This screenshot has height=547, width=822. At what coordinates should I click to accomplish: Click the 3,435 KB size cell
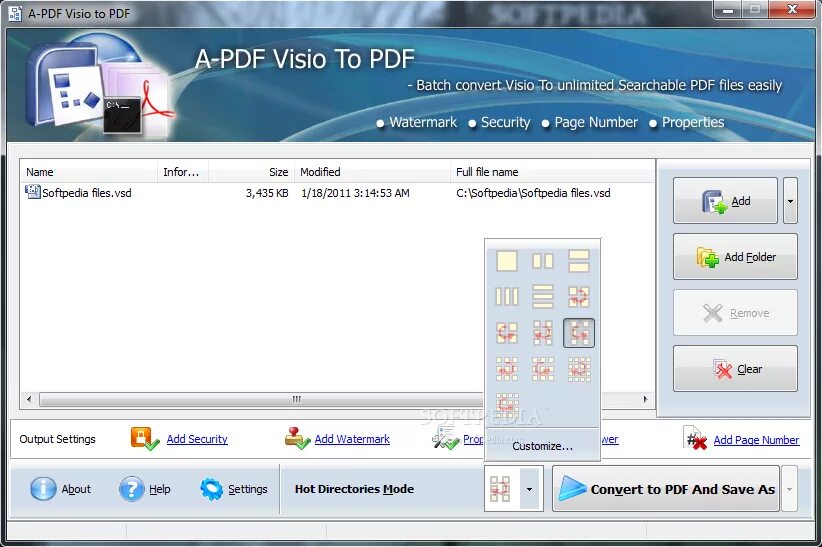tap(267, 193)
